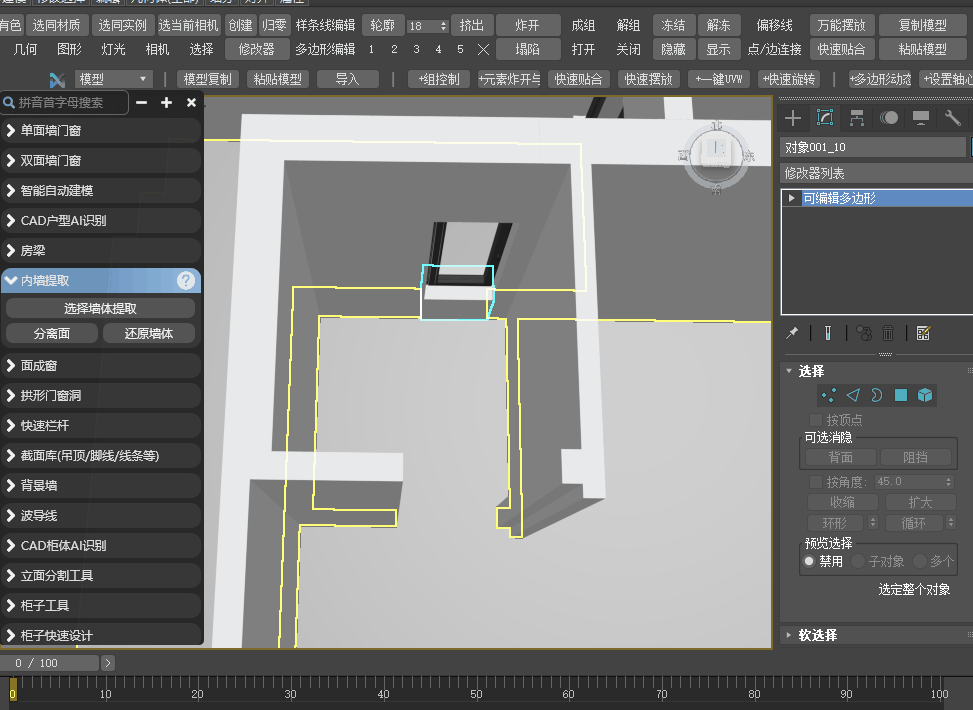Expand the 智能自动建模 section

[101, 191]
